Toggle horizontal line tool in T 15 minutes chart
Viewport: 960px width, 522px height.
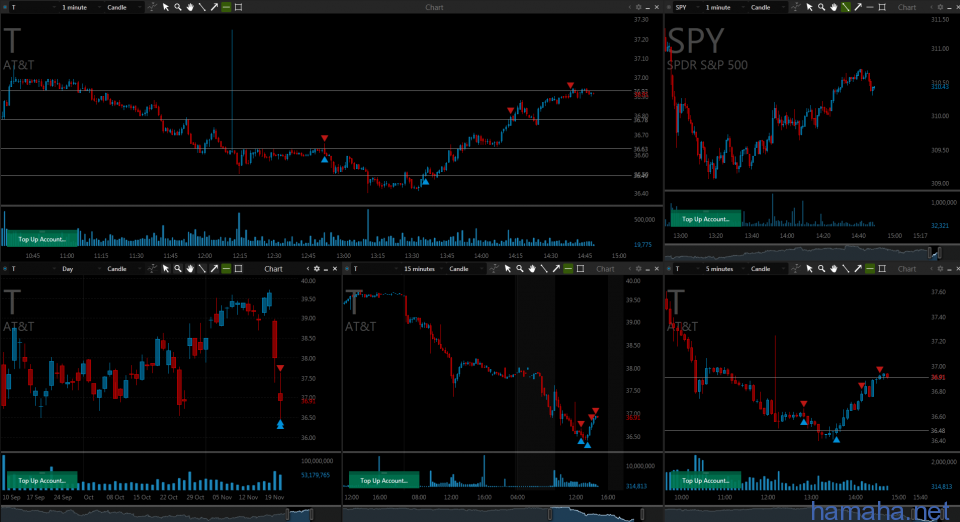[568, 269]
